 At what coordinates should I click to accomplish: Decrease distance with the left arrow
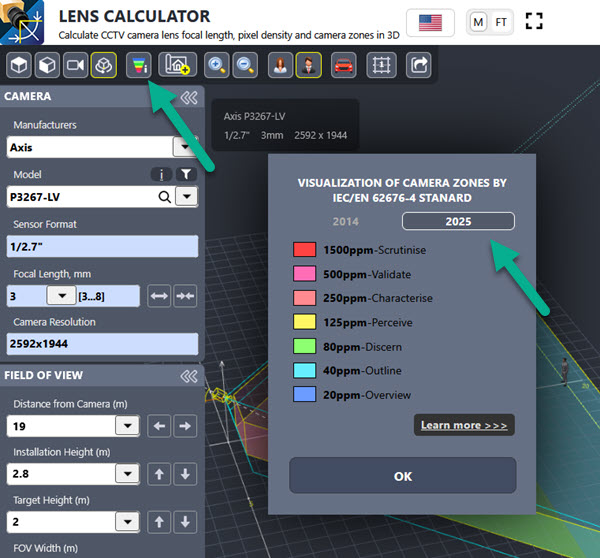pos(159,426)
